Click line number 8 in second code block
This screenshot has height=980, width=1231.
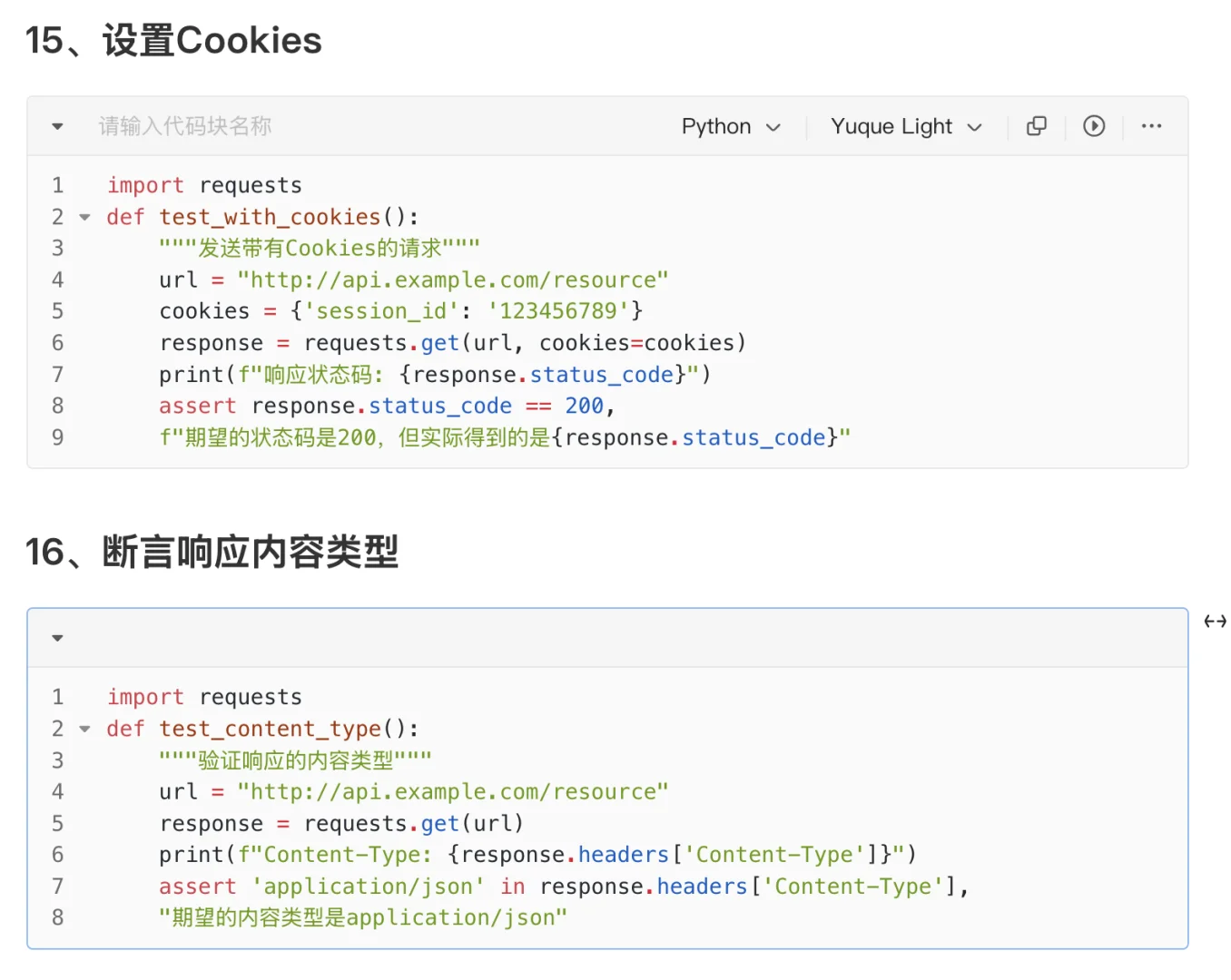[x=57, y=917]
